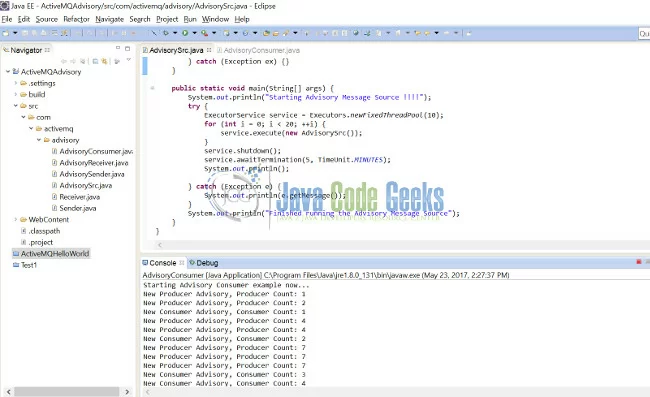Click the green Run button in toolbar
650x397 pixels.
[185, 33]
